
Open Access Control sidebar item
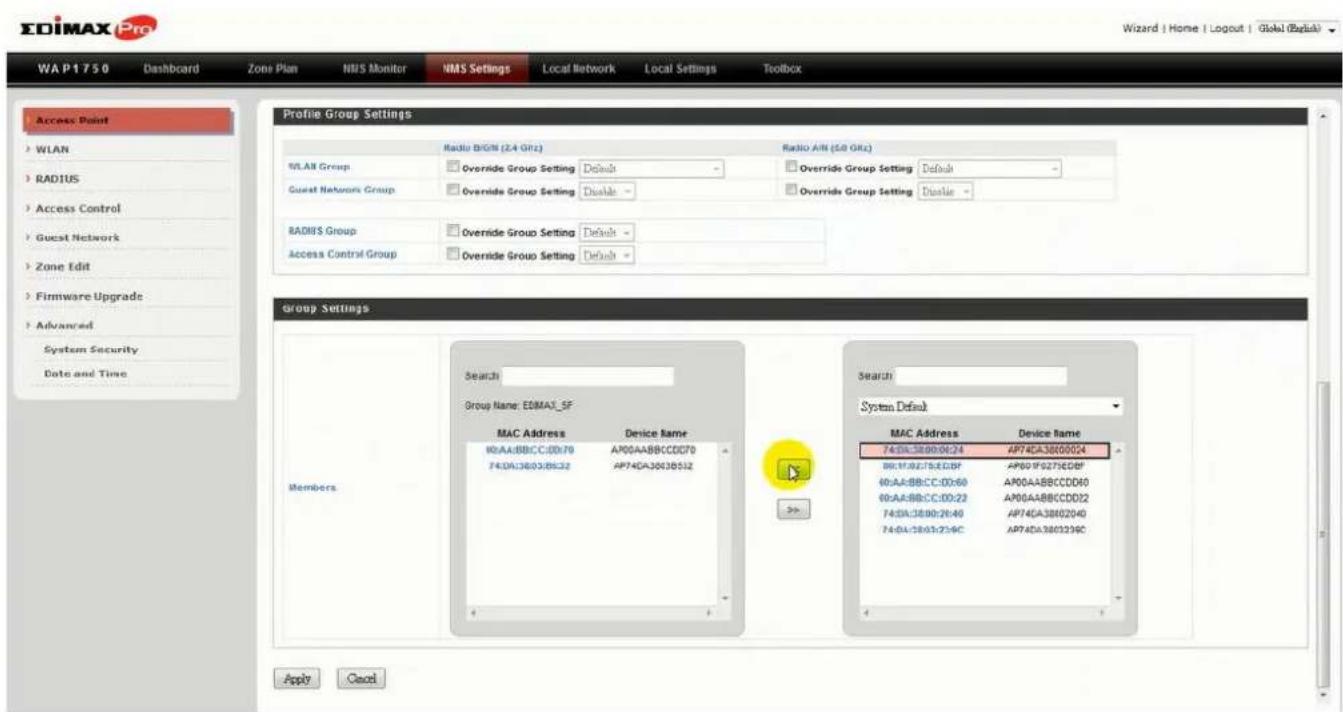point(78,209)
